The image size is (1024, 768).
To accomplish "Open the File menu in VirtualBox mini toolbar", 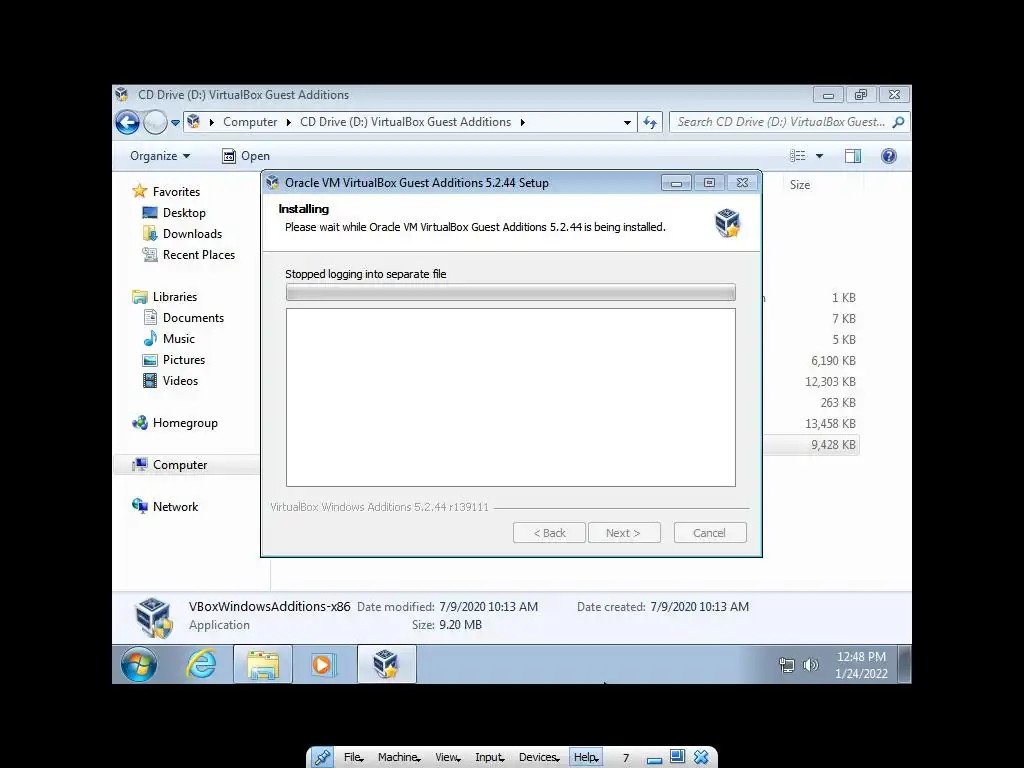I will (353, 757).
